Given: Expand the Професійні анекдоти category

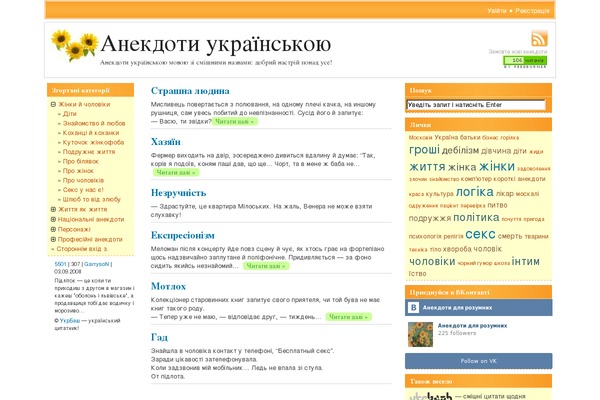Looking at the screenshot, I should click(54, 239).
